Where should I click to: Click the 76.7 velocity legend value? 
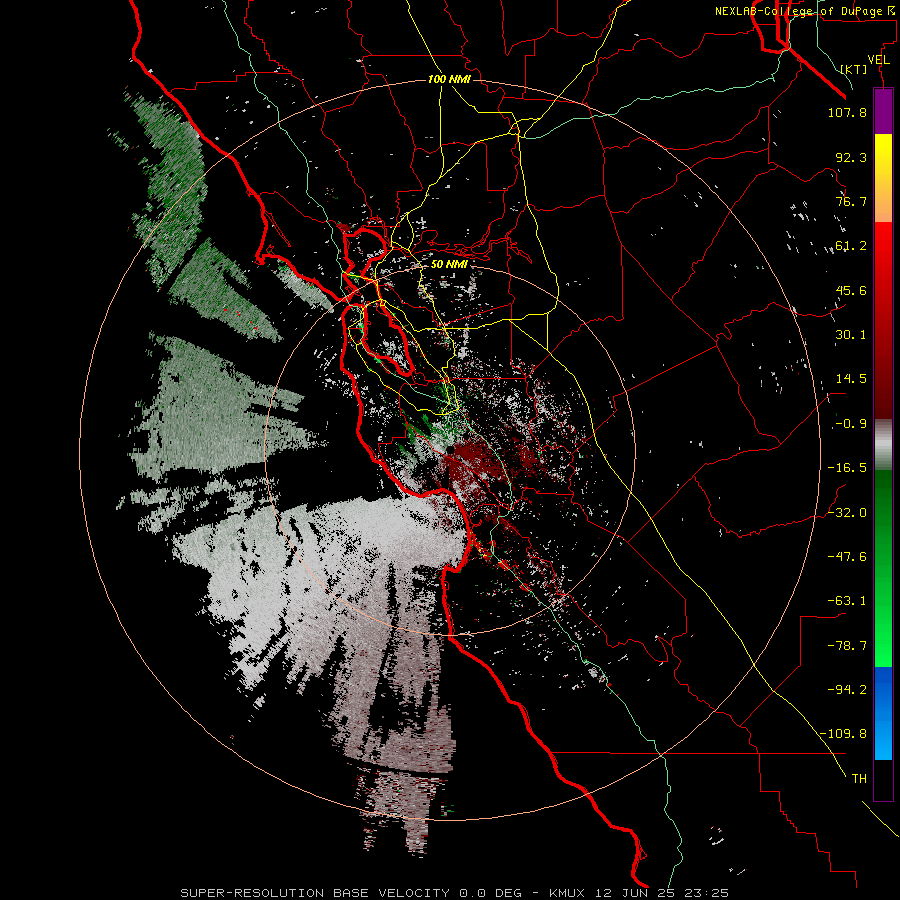tap(851, 201)
